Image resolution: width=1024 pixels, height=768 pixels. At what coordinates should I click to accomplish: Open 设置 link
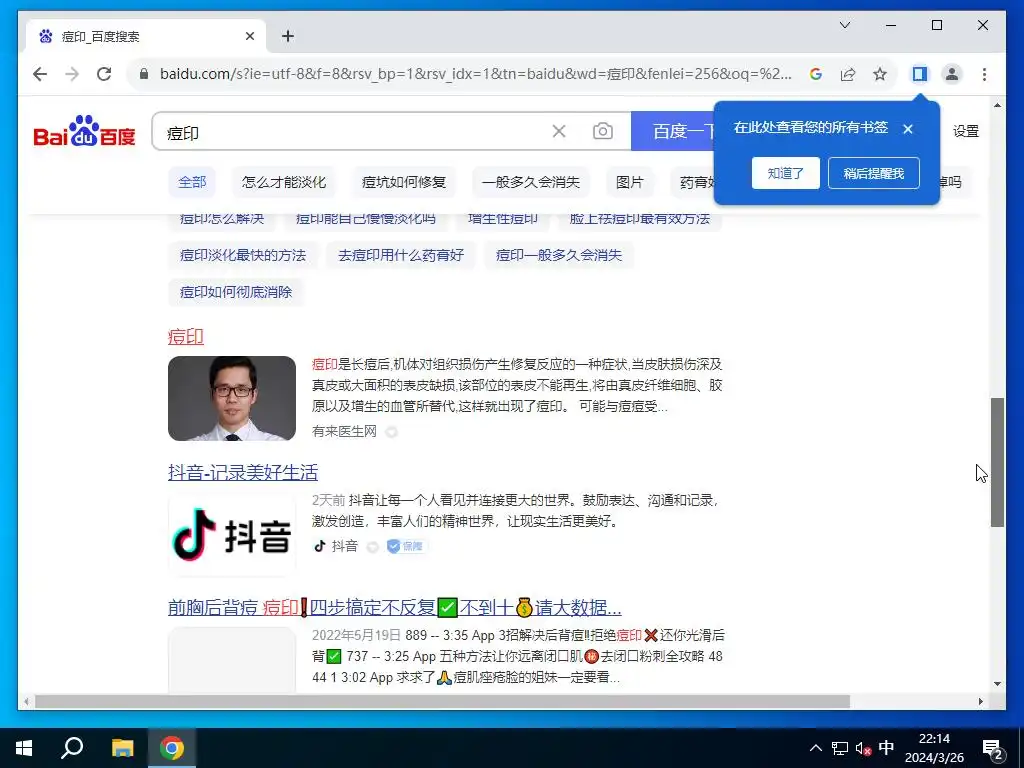966,131
